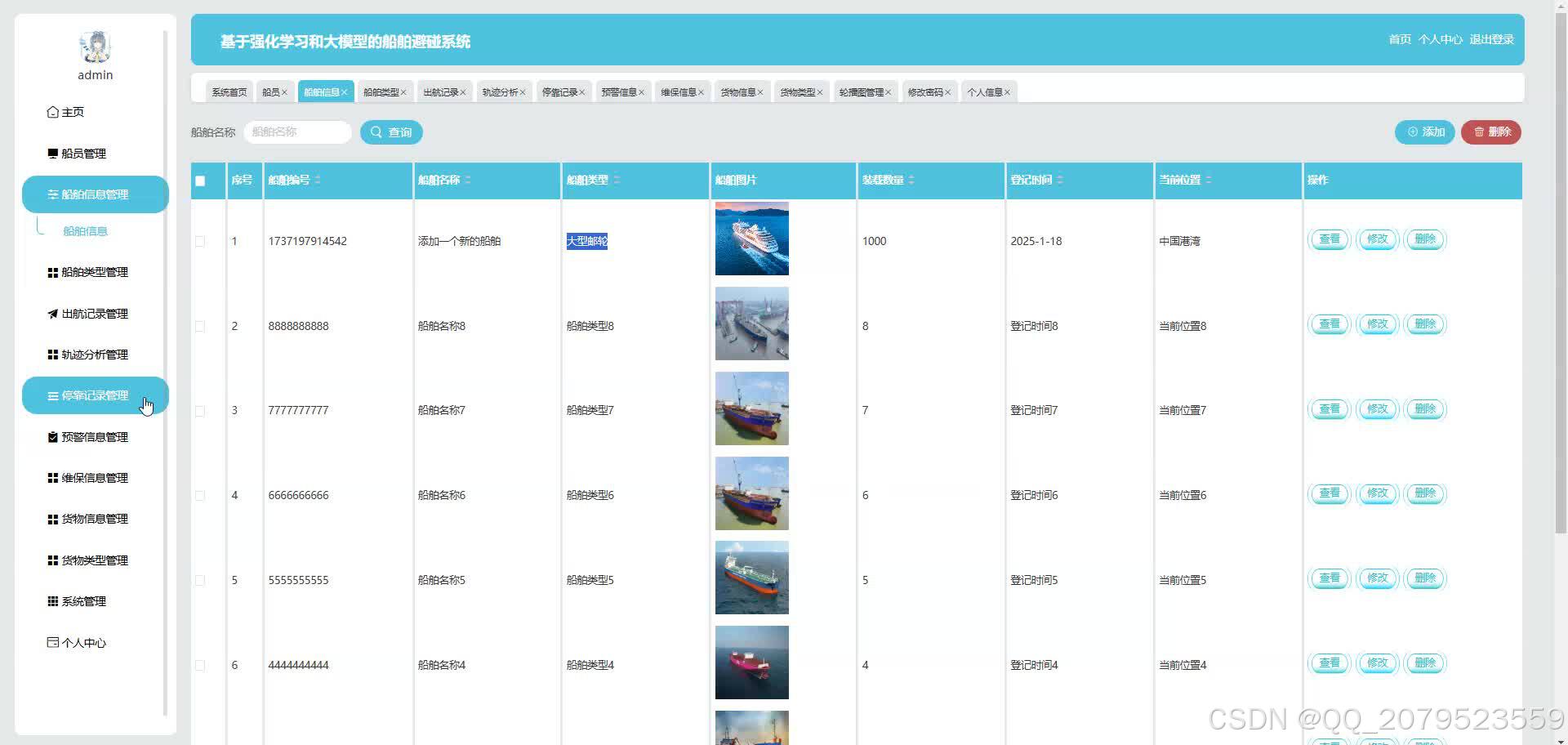Click 退出登录 to log out

(x=1491, y=39)
